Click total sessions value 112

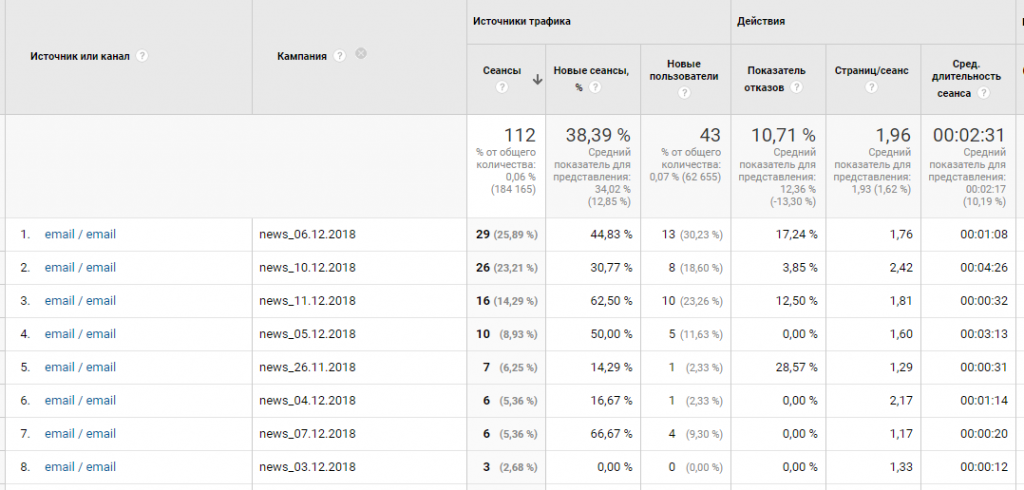519,135
